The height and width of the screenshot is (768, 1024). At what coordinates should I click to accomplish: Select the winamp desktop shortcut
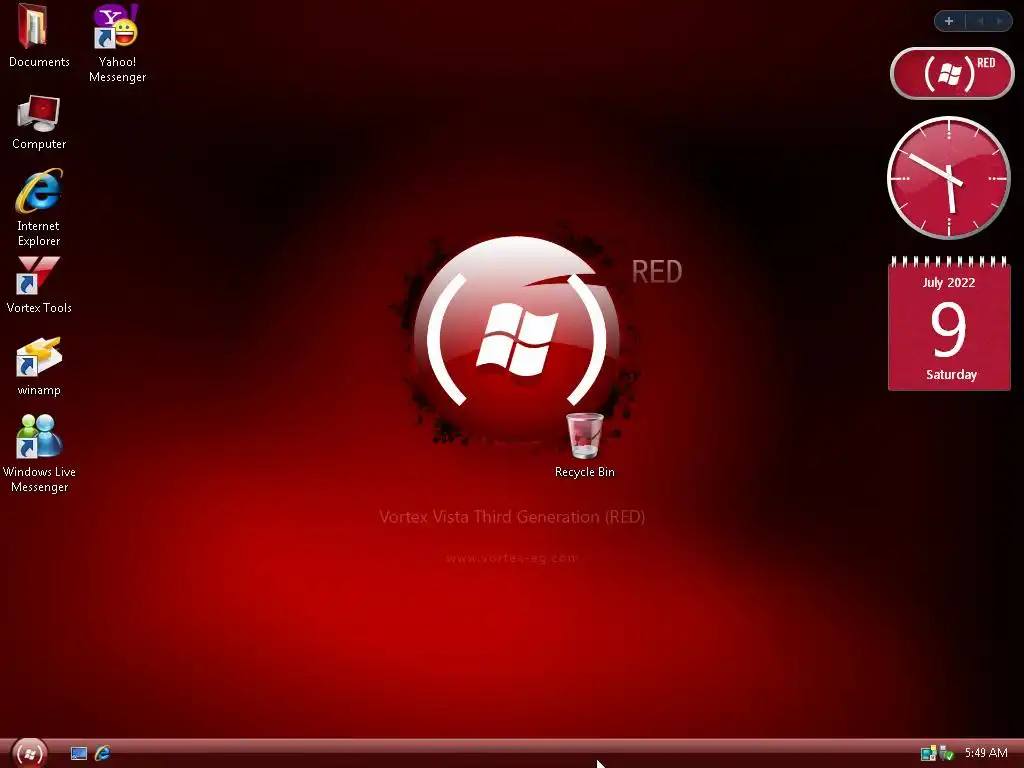tap(39, 366)
